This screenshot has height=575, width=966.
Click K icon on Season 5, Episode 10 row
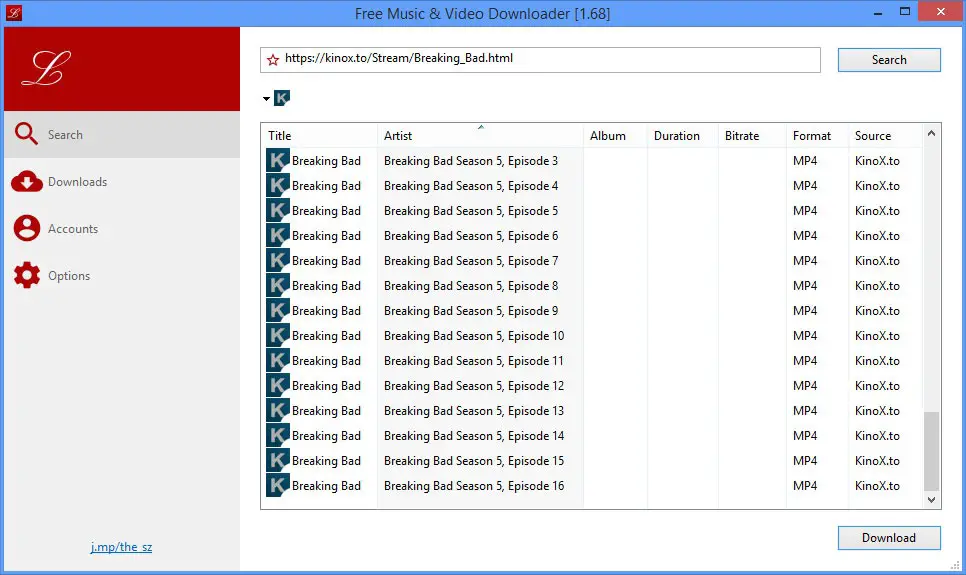278,335
